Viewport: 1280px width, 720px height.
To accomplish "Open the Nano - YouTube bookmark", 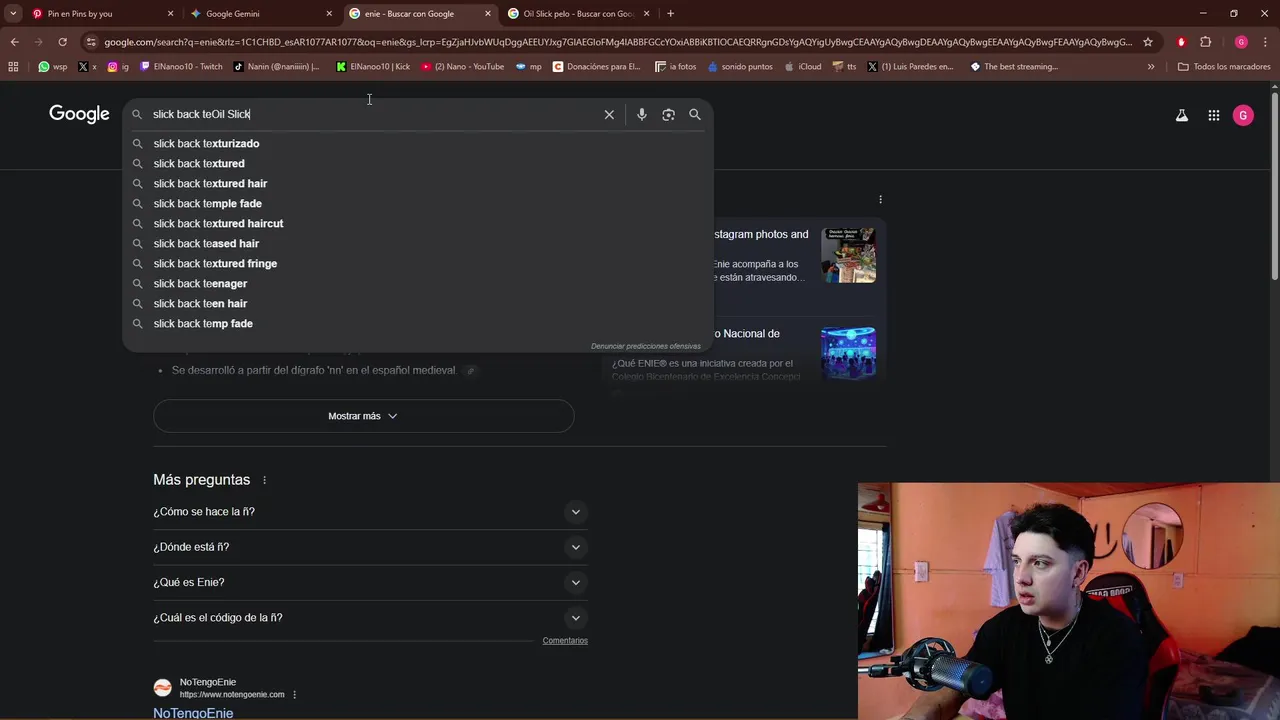I will pyautogui.click(x=462, y=67).
